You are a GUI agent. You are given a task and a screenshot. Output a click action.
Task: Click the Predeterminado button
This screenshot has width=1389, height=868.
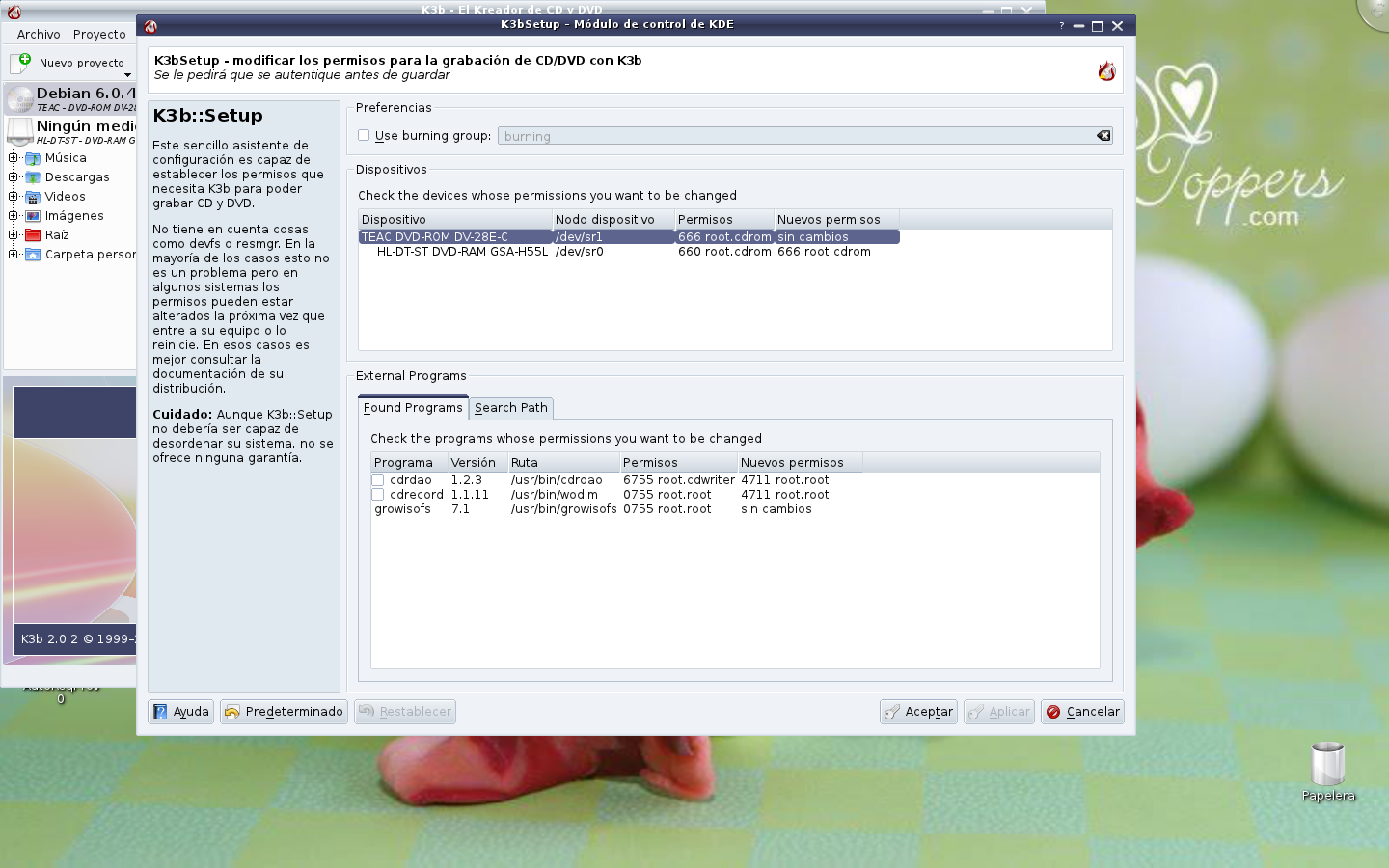(x=284, y=712)
